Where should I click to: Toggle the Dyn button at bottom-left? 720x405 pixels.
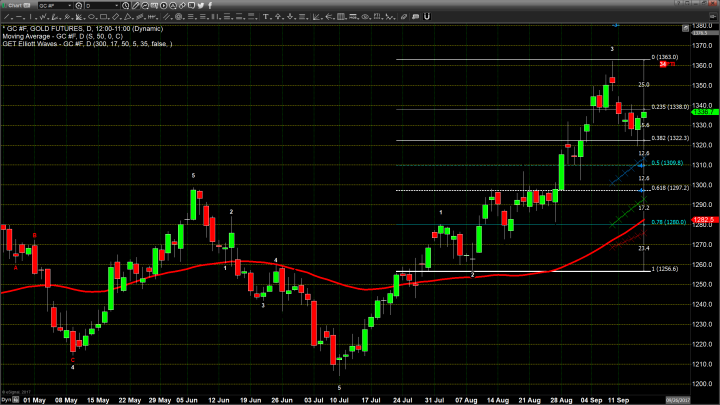click(x=6, y=399)
